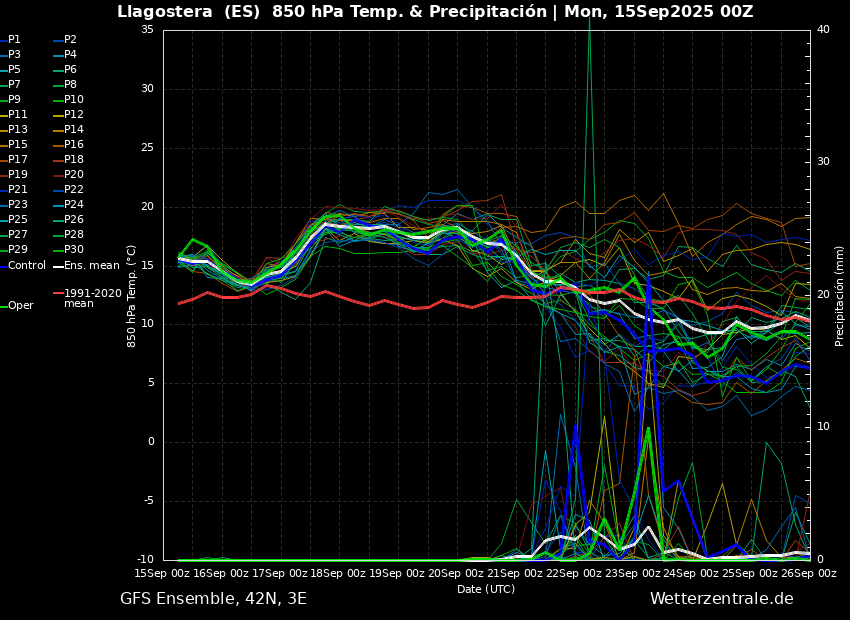Click the 15 tick on the temperature axis
Viewport: 850px width, 620px height.
point(147,266)
